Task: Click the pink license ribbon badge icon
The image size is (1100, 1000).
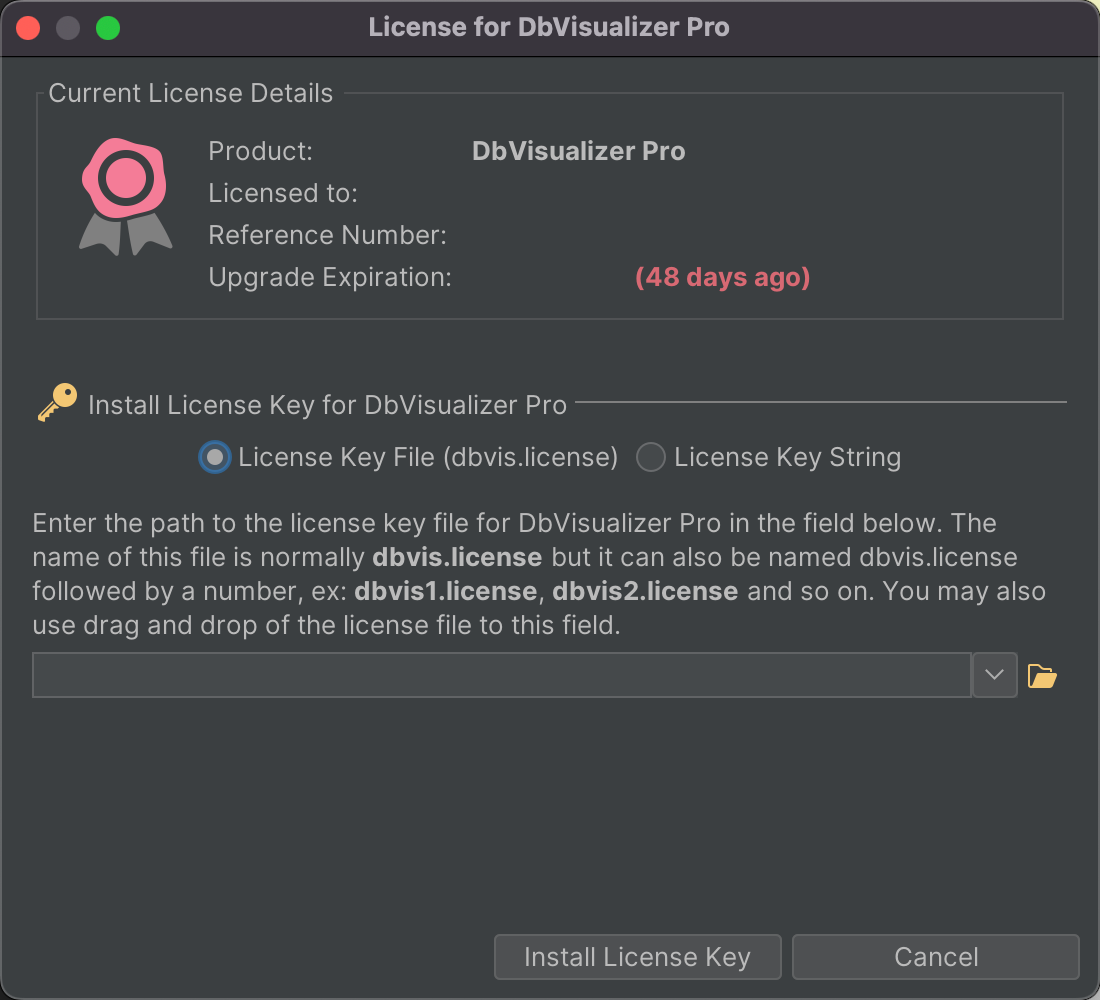Action: tap(126, 196)
